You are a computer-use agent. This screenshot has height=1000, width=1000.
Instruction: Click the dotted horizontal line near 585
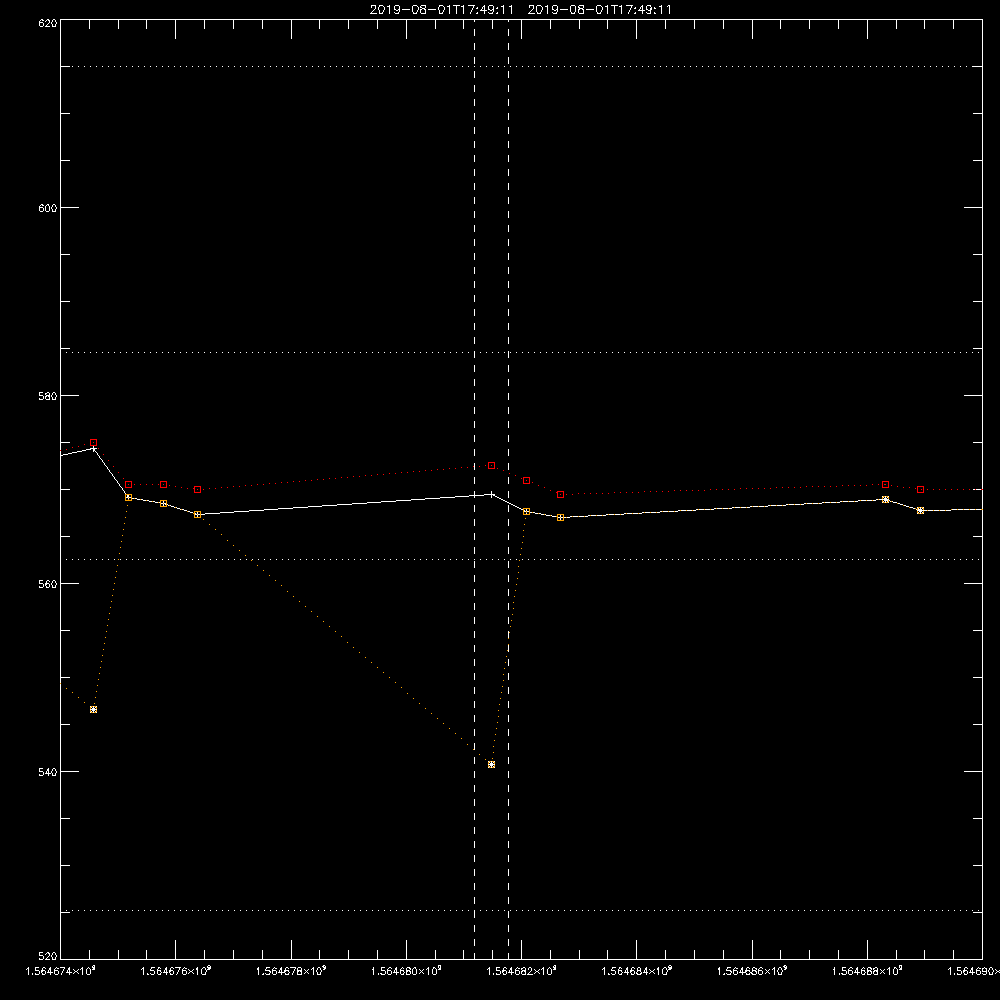(521, 352)
